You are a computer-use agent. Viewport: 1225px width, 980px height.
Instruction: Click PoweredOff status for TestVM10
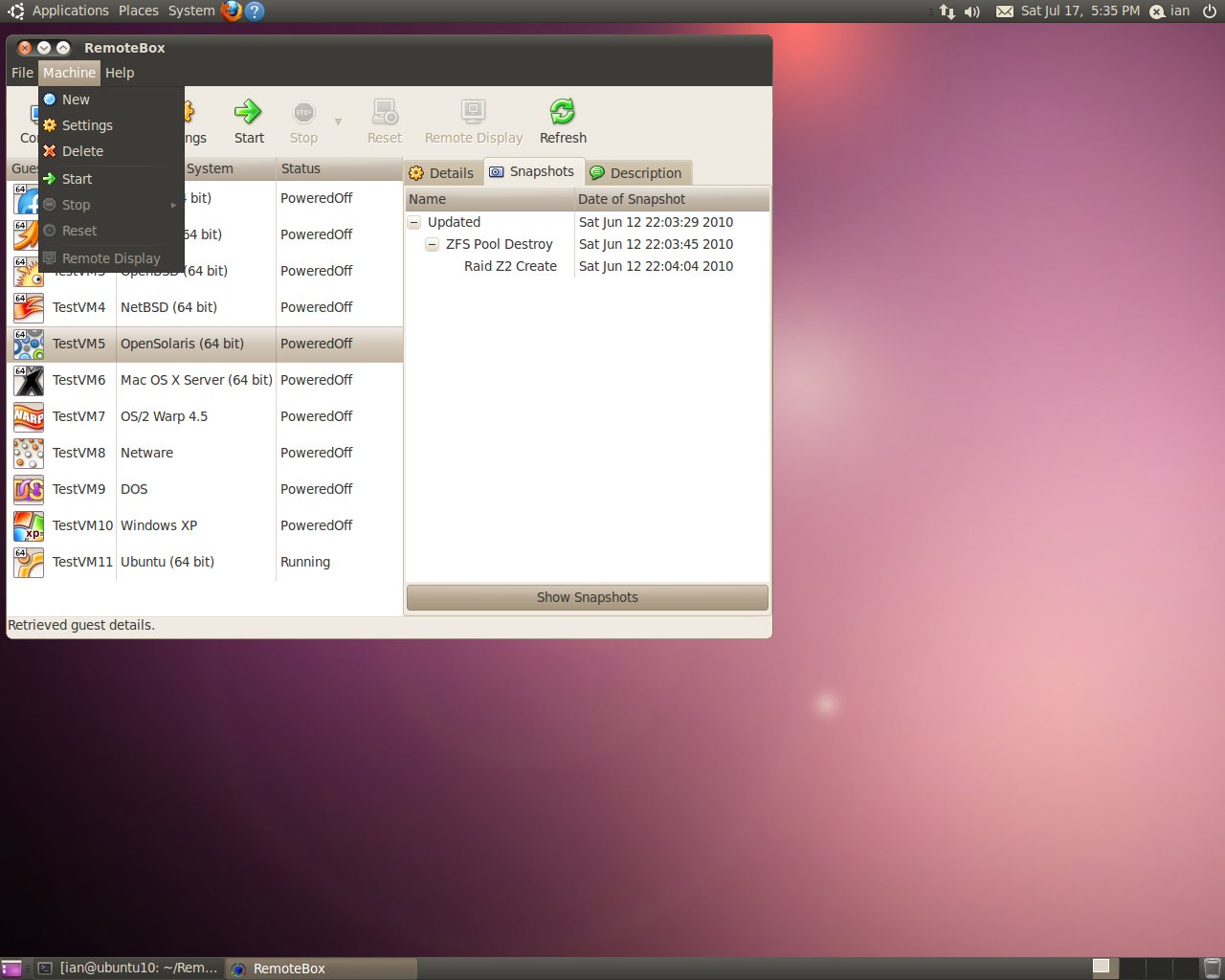pos(317,525)
